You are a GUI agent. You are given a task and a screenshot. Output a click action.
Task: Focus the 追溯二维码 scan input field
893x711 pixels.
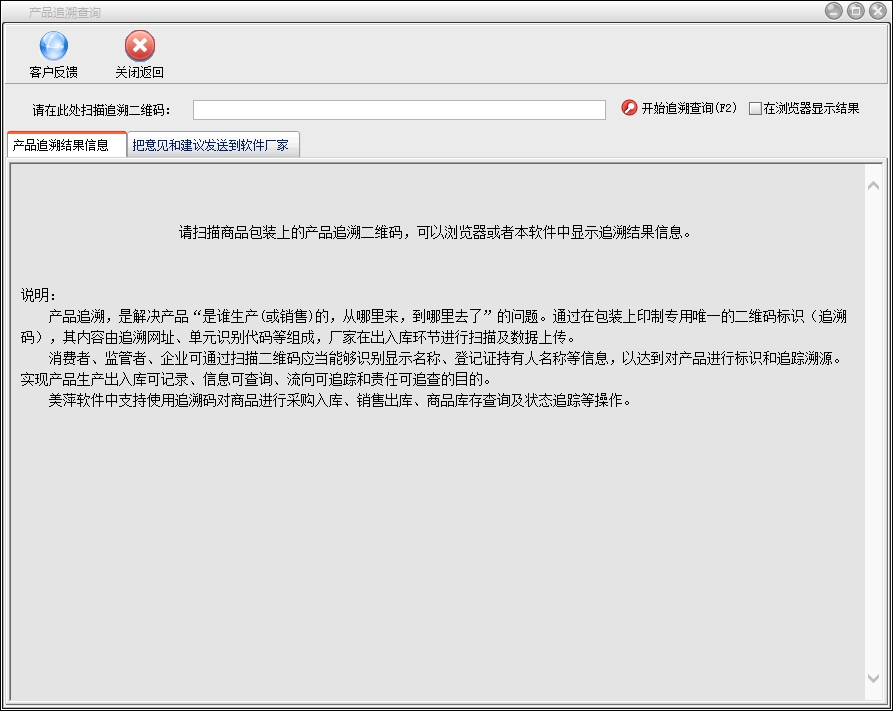pos(399,110)
